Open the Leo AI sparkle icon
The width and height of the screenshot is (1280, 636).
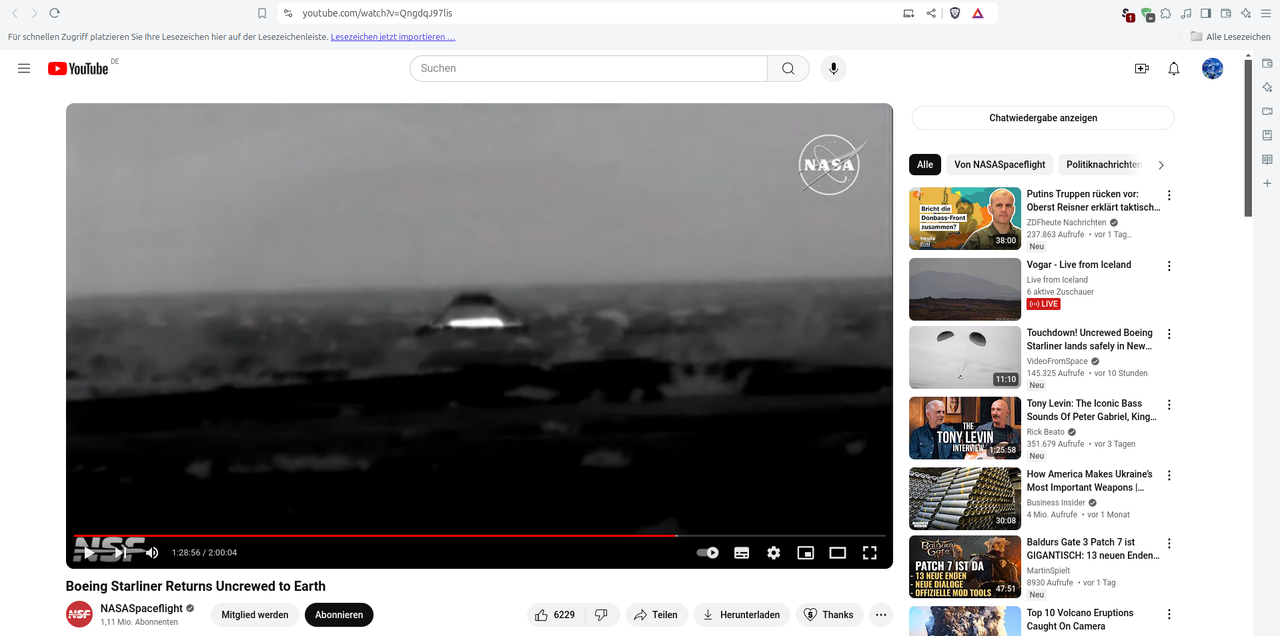tap(1246, 13)
